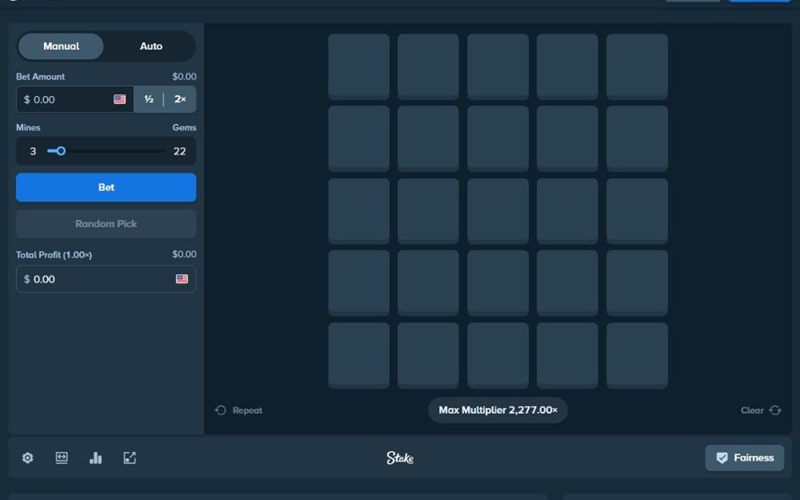Click the Clear refresh icon
Viewport: 800px width, 500px height.
pos(776,410)
